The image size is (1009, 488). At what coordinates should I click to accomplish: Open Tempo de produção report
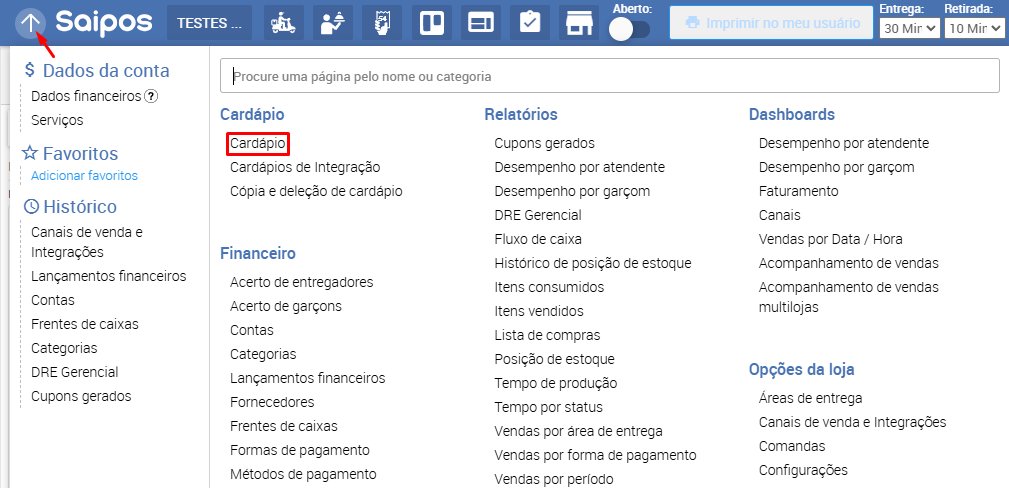point(556,384)
